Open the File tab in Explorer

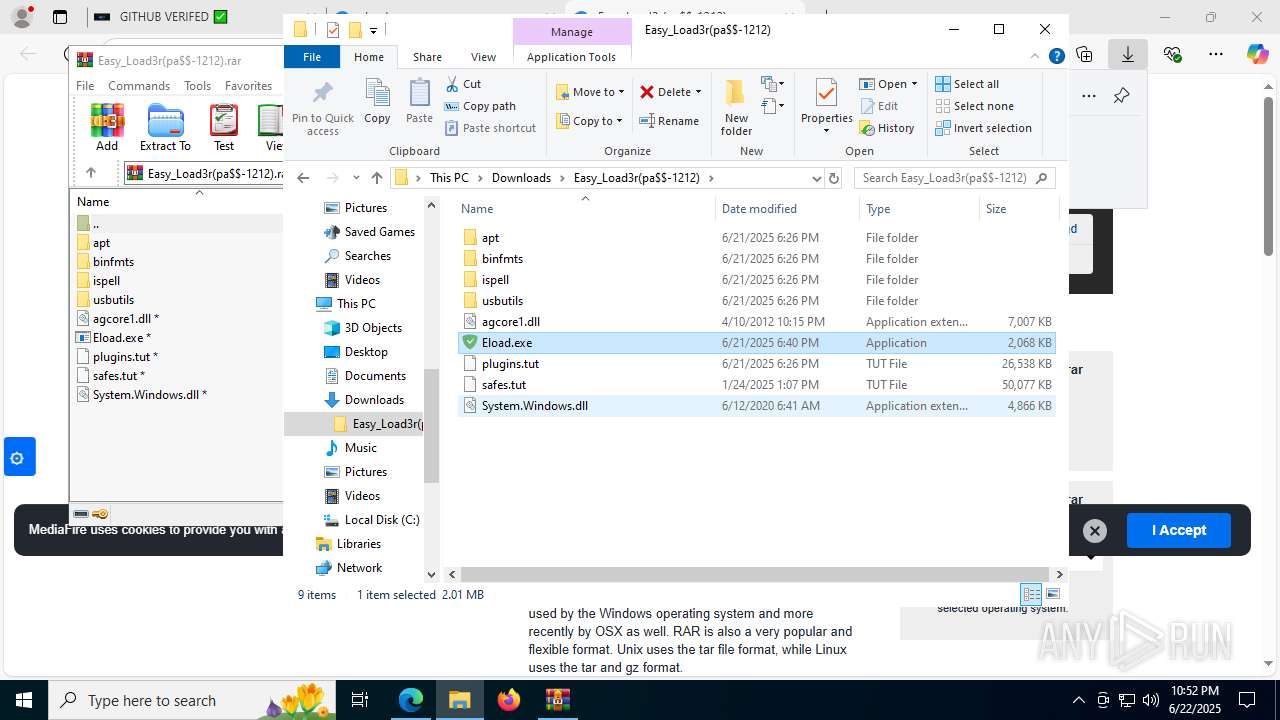pyautogui.click(x=312, y=57)
